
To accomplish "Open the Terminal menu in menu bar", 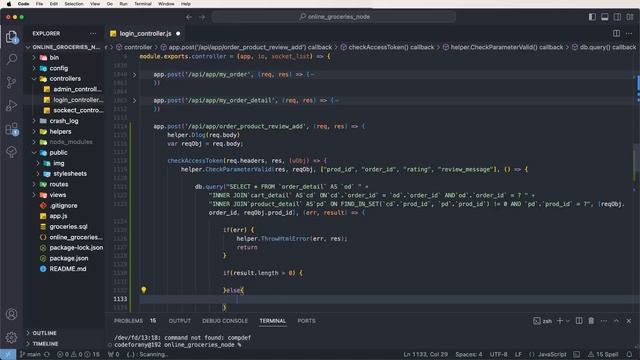I will point(142,4).
